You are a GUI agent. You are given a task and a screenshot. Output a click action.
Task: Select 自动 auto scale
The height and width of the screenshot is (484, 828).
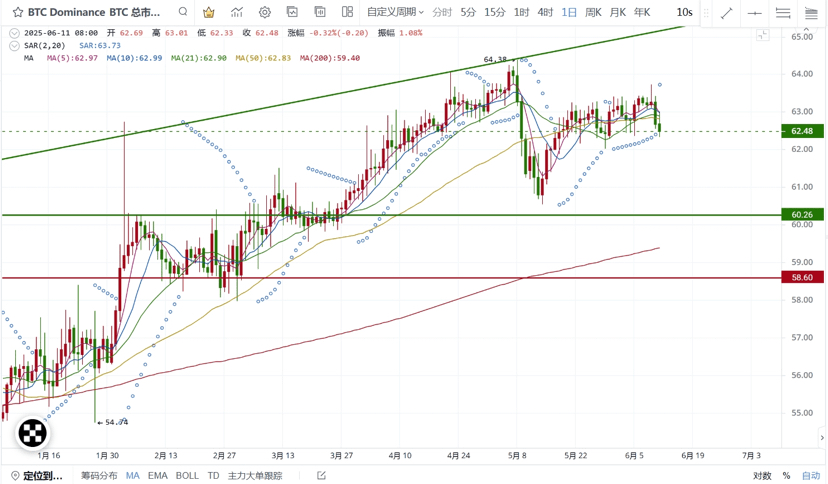click(811, 476)
